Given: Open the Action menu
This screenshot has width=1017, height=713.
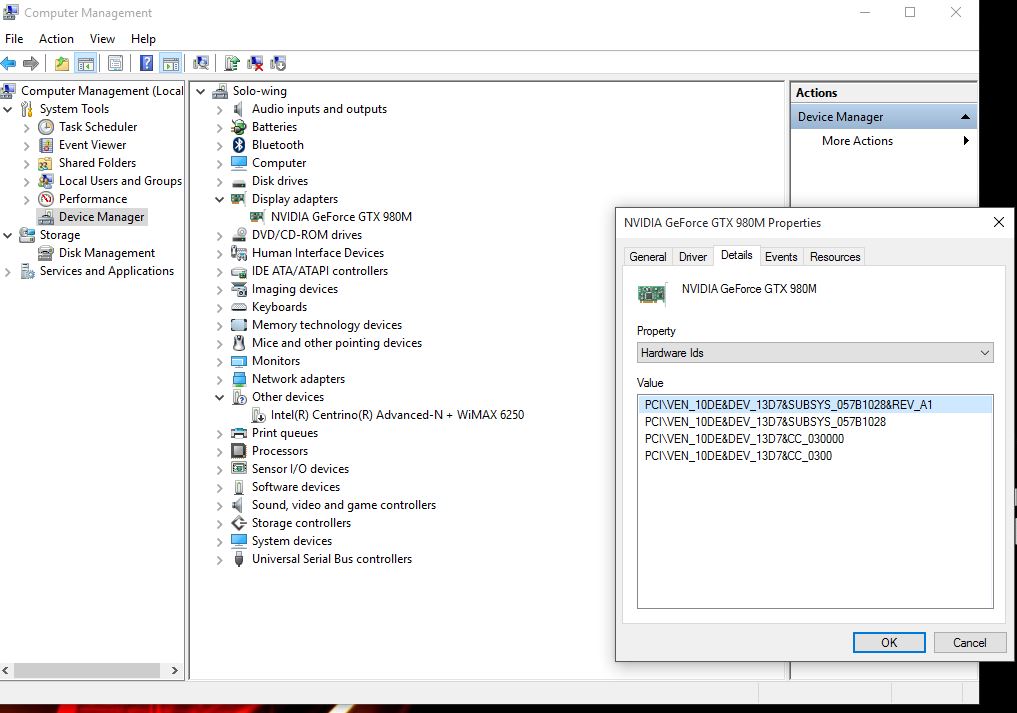Looking at the screenshot, I should point(56,39).
